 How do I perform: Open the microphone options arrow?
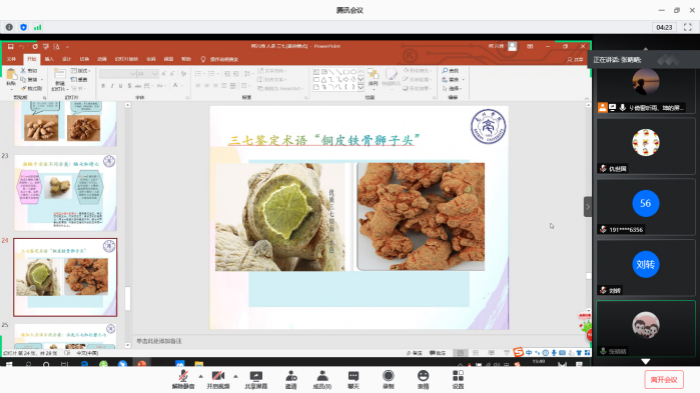[200, 376]
